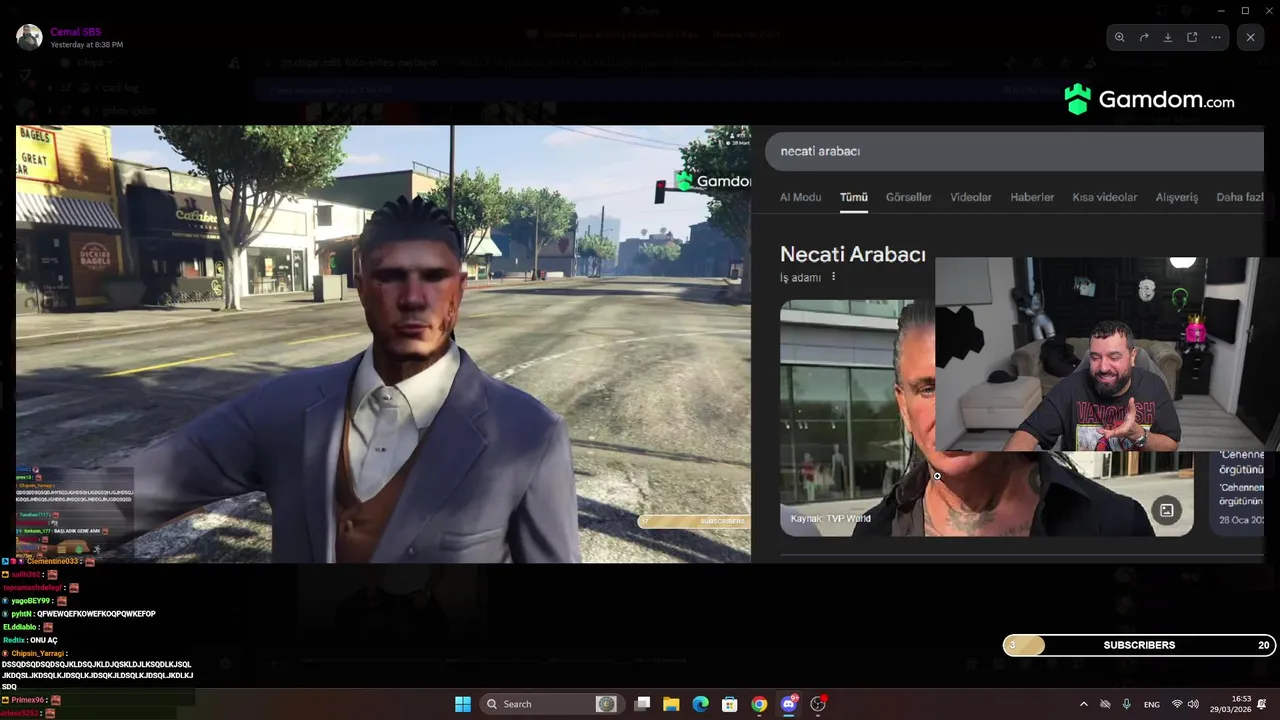Screen dimensions: 1280x720
Task: Switch to the 'Kısa videolar' tab
Action: point(1104,197)
